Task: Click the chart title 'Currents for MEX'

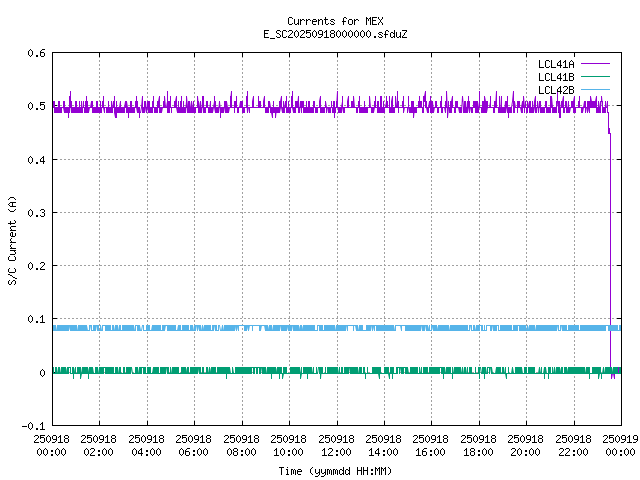Action: (334, 21)
